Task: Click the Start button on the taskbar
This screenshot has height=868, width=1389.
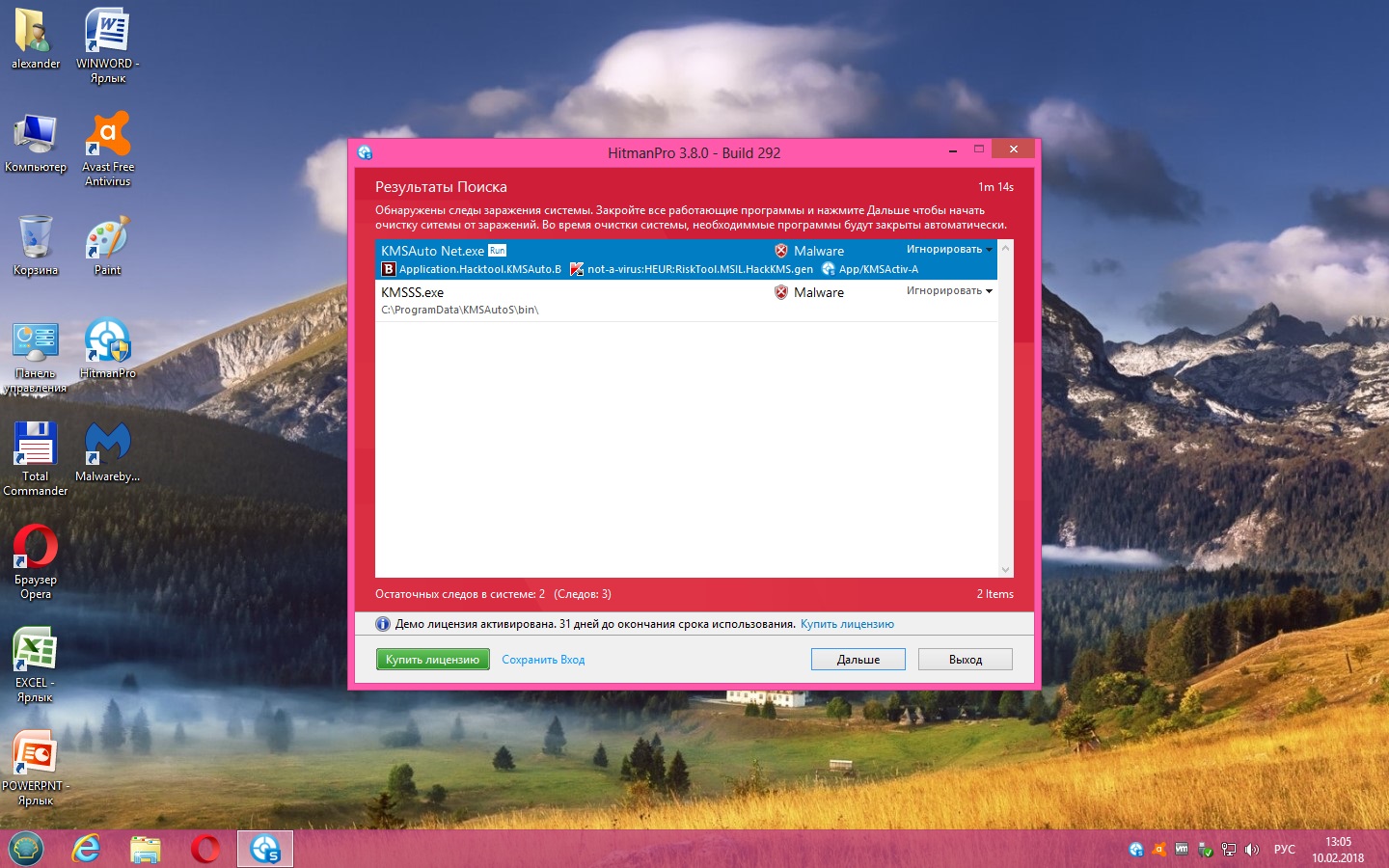Action: pyautogui.click(x=26, y=849)
